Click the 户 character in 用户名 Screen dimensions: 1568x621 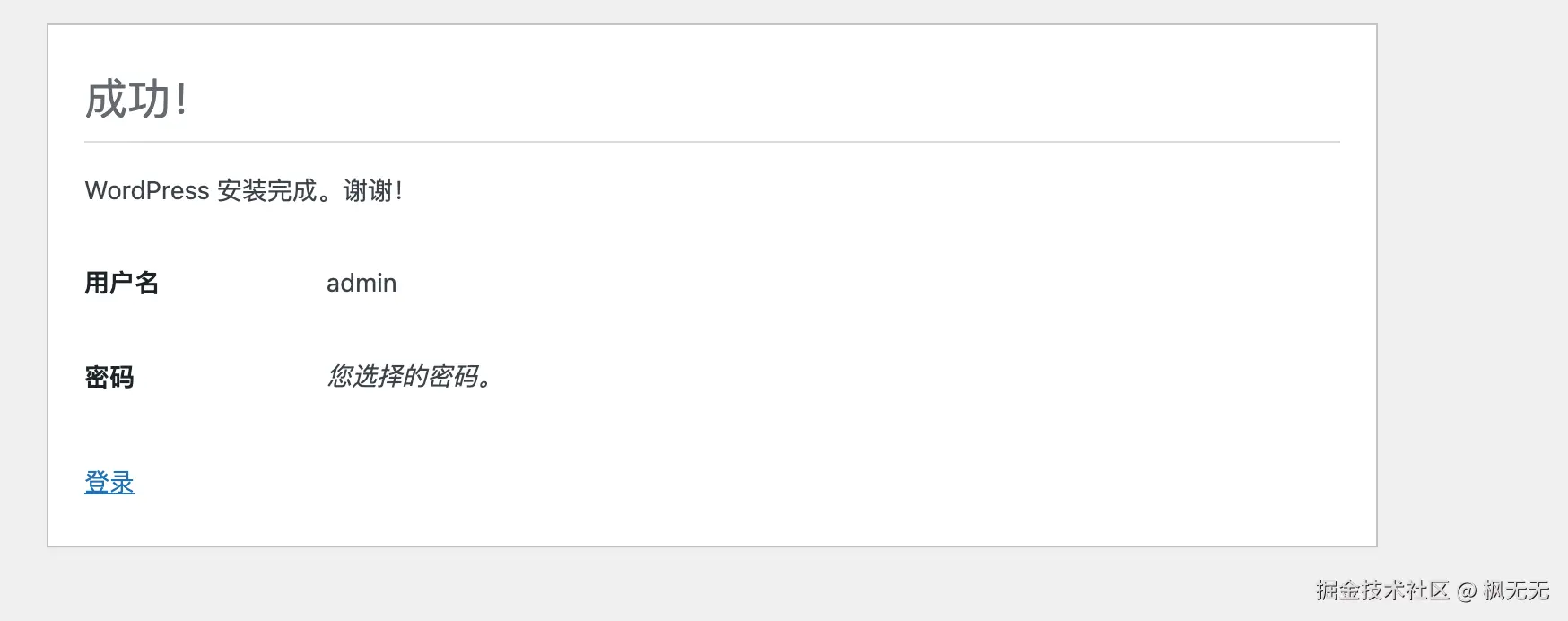pos(121,284)
